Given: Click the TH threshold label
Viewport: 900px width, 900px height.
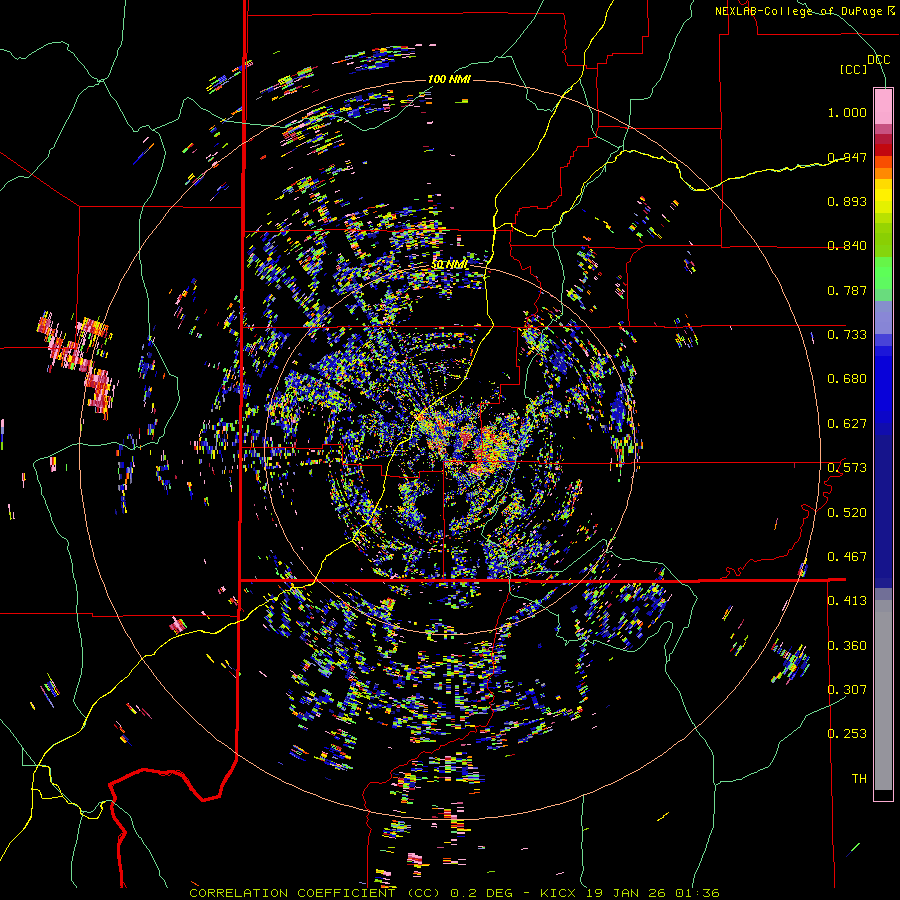Looking at the screenshot, I should coord(859,779).
